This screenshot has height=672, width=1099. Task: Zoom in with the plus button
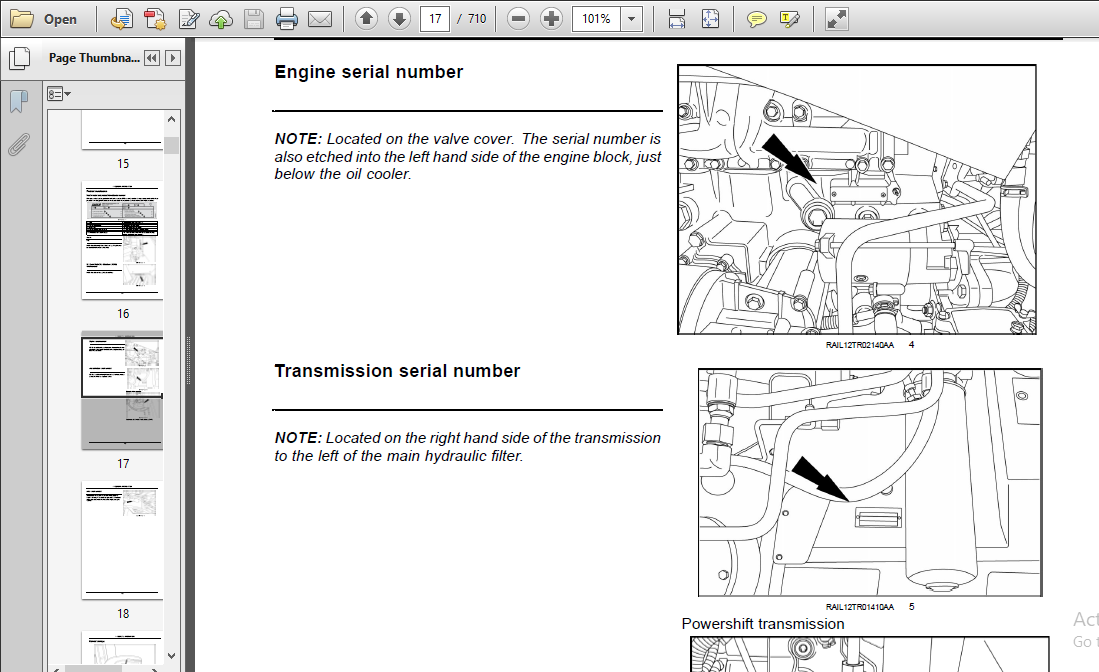552,19
